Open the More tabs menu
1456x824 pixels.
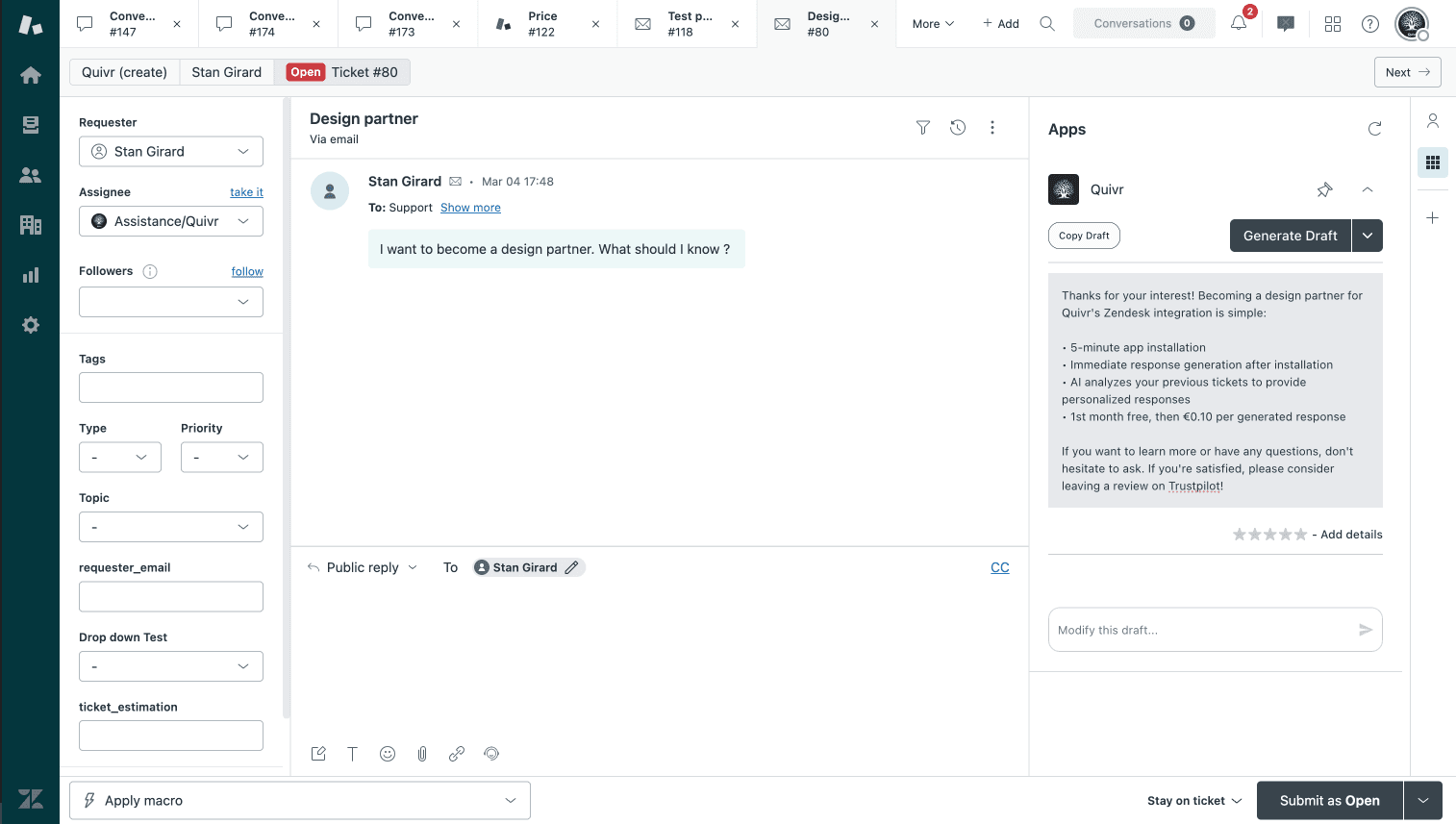(933, 24)
